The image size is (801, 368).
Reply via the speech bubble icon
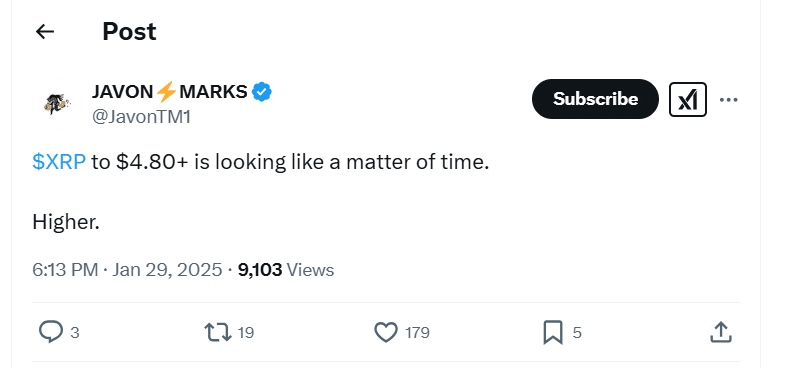(51, 332)
